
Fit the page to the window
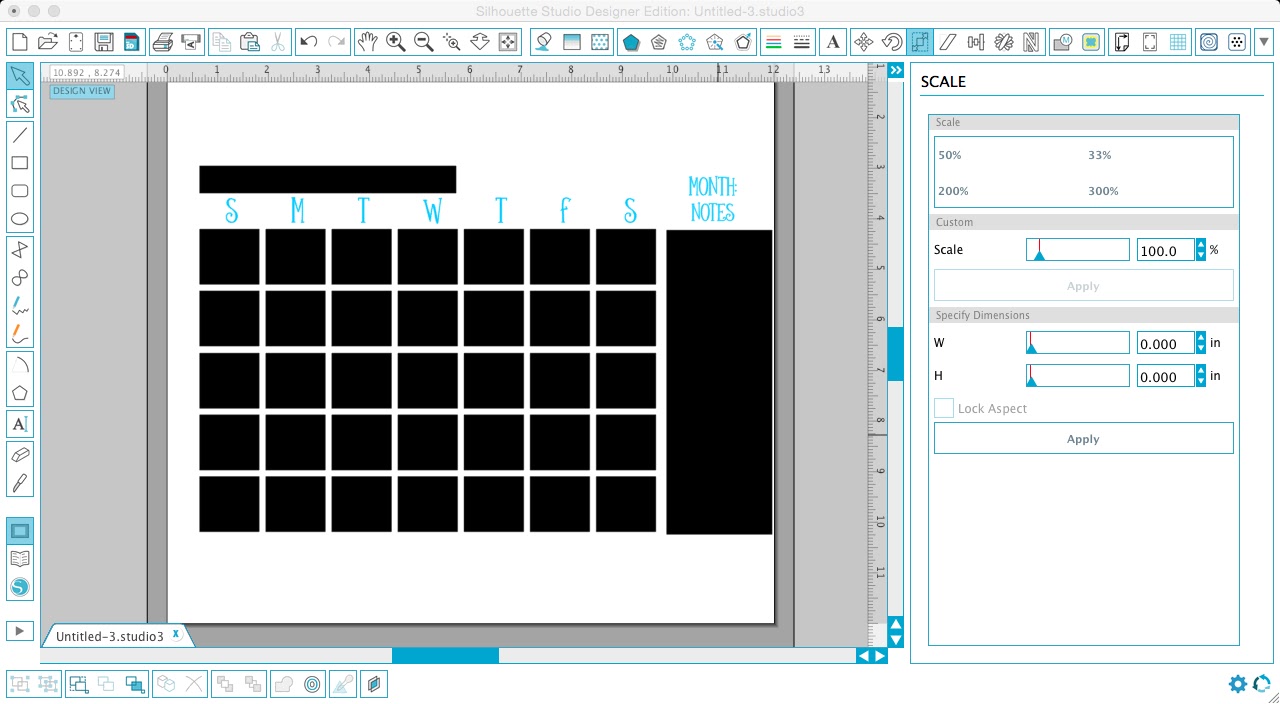tap(508, 42)
